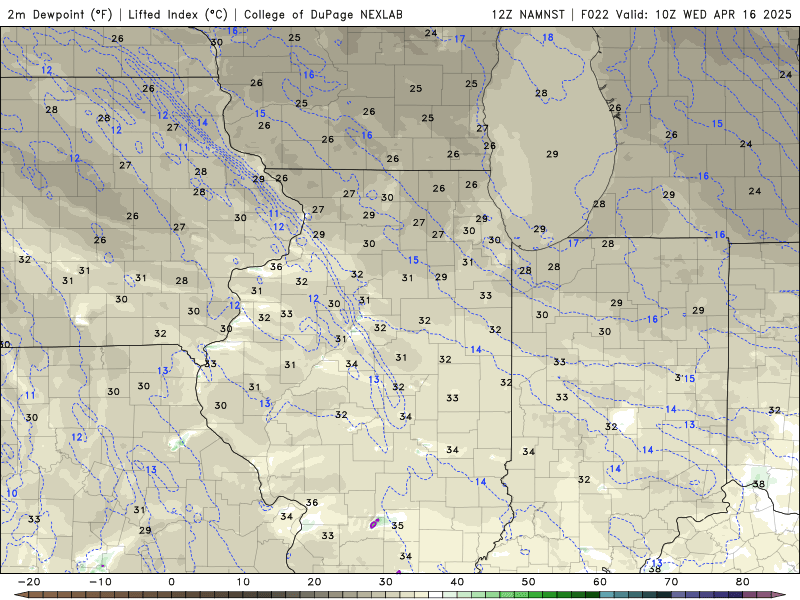This screenshot has height=600, width=800.
Task: Click the black dewpoint value 35
Action: 397,526
